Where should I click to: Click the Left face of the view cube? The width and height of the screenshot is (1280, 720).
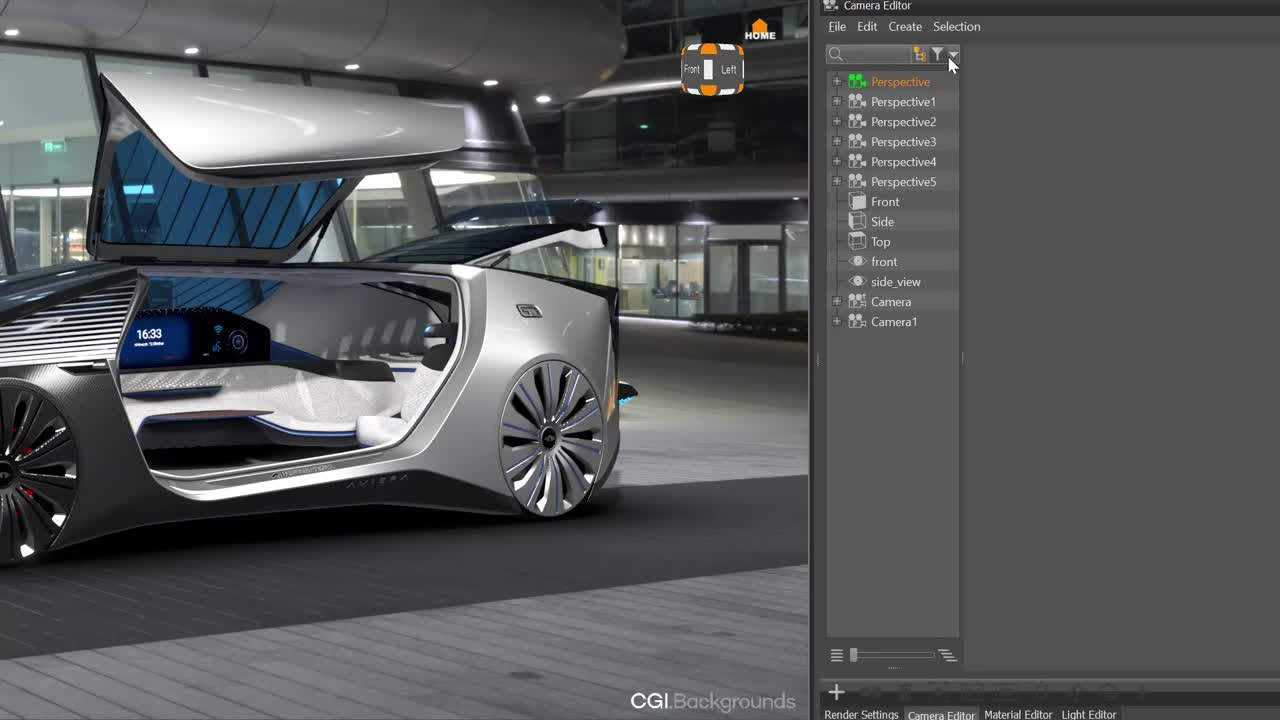pos(728,69)
